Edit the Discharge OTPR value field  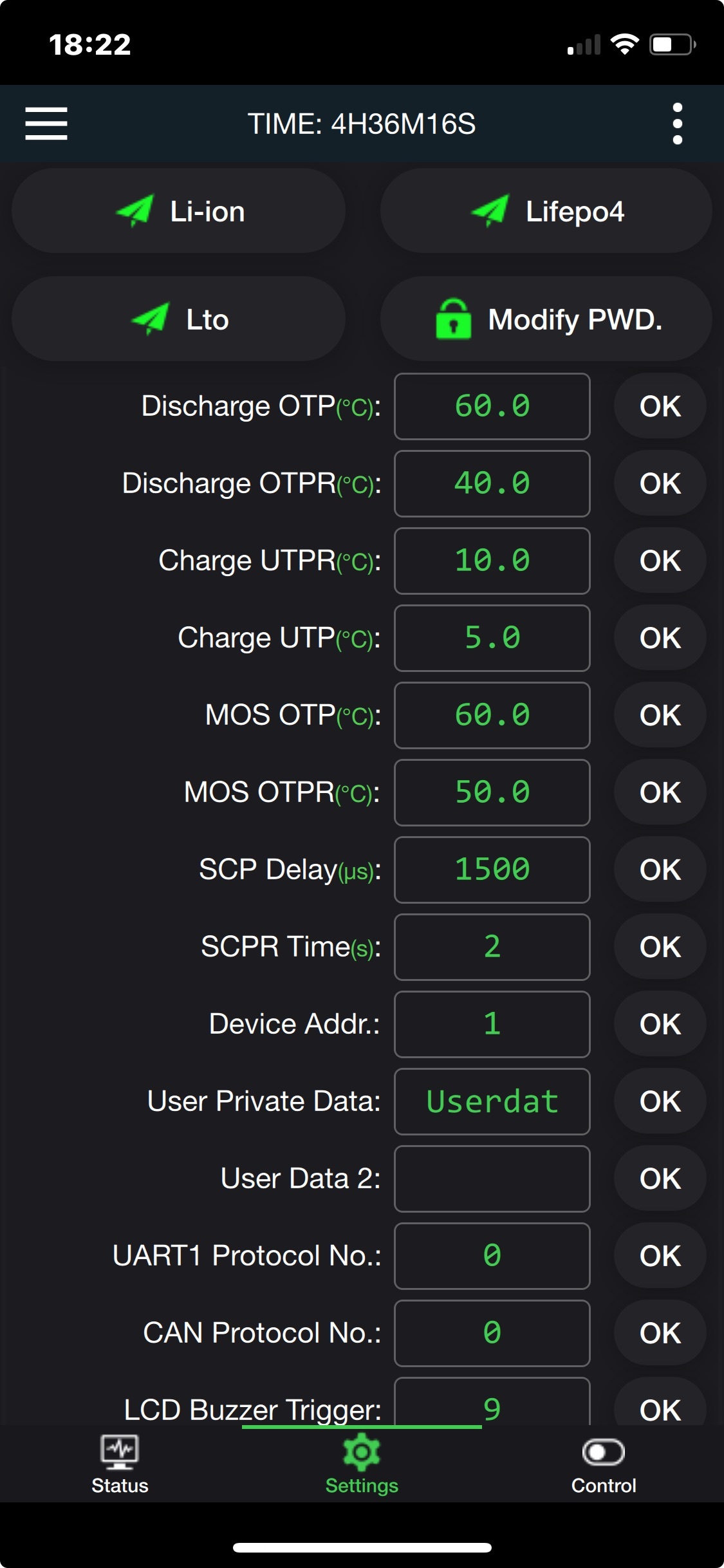click(x=492, y=483)
